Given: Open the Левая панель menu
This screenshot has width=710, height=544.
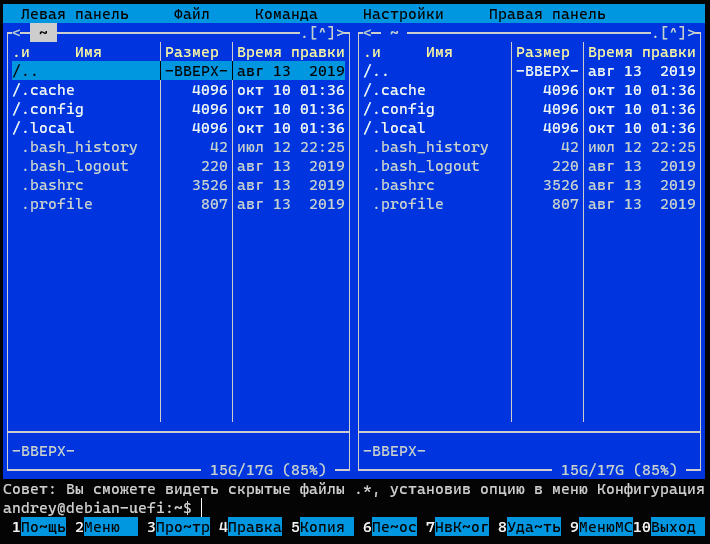Looking at the screenshot, I should 74,14.
